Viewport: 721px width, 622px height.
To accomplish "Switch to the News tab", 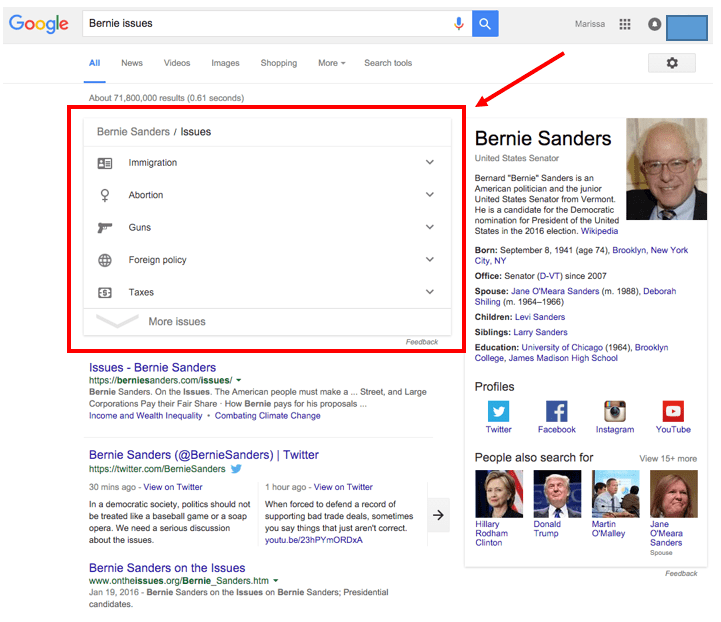I will point(132,63).
